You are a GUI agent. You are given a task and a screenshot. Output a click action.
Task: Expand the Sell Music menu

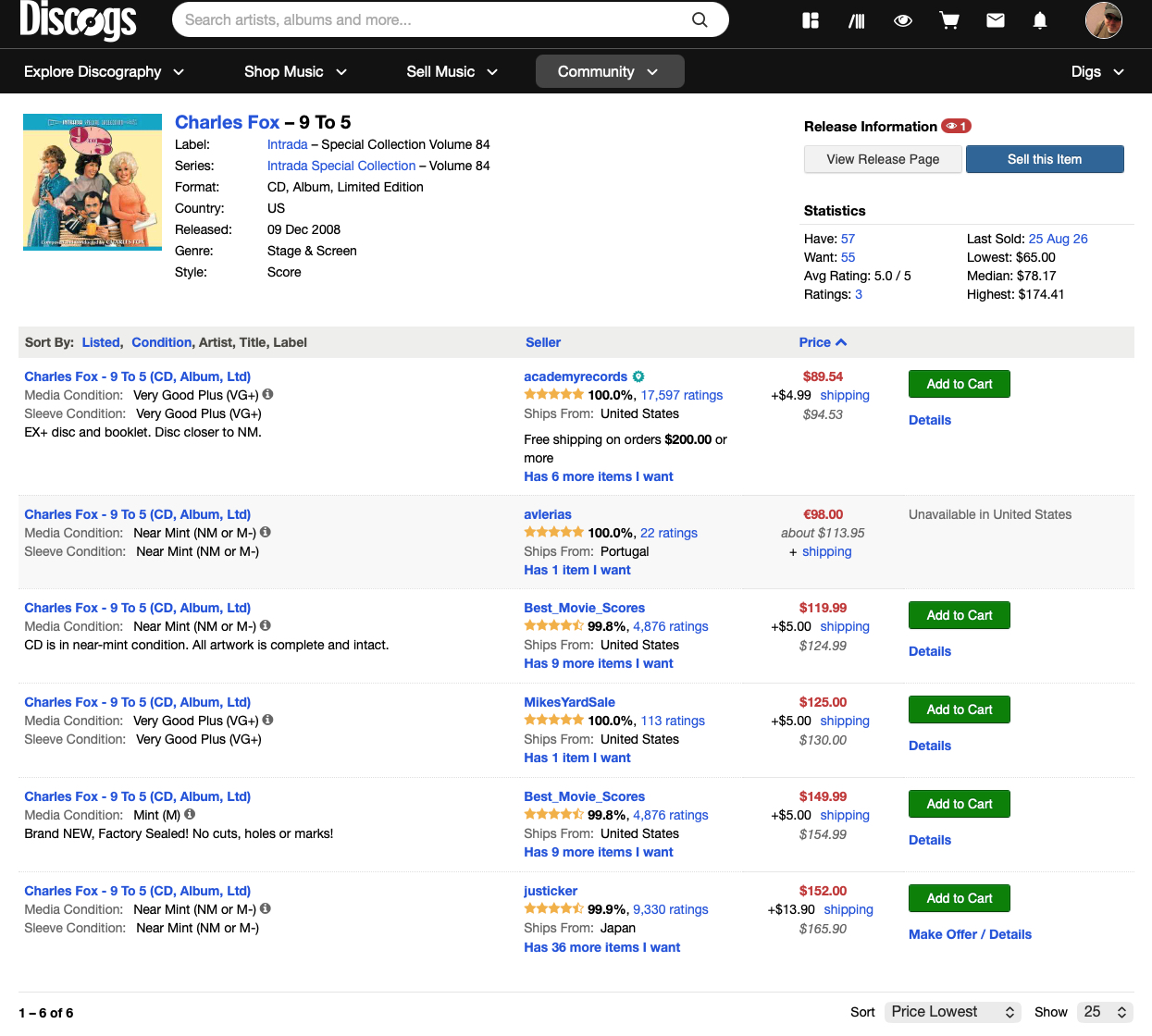pyautogui.click(x=452, y=71)
